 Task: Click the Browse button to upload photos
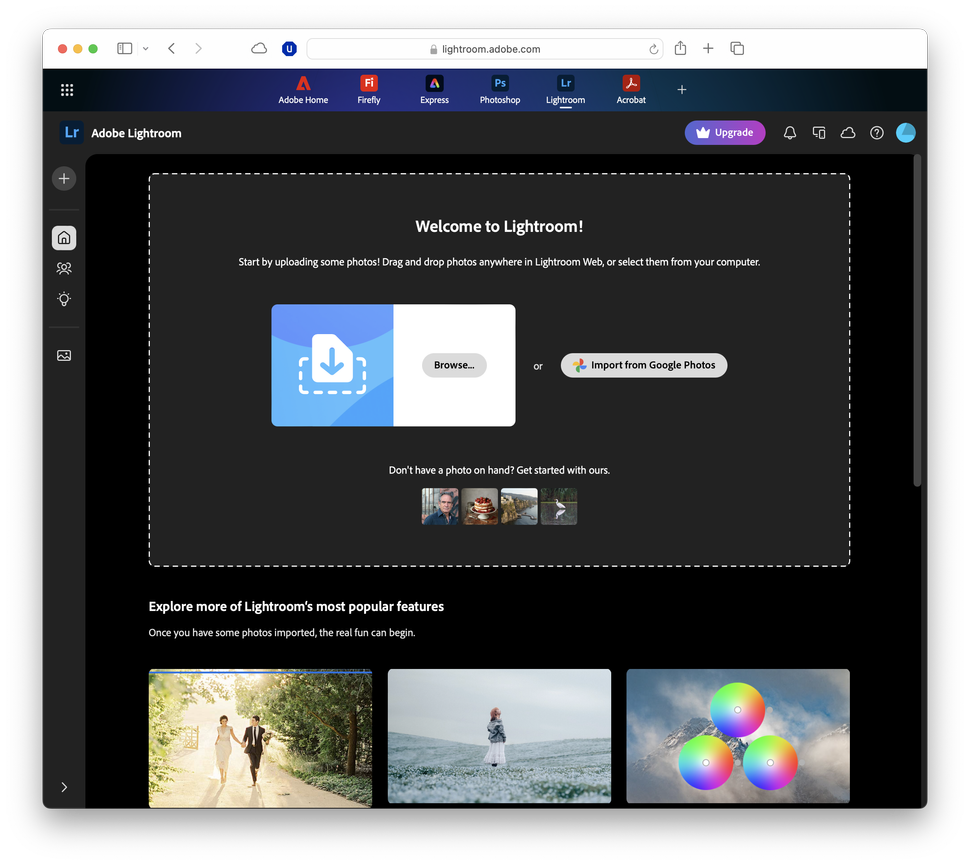pos(454,365)
